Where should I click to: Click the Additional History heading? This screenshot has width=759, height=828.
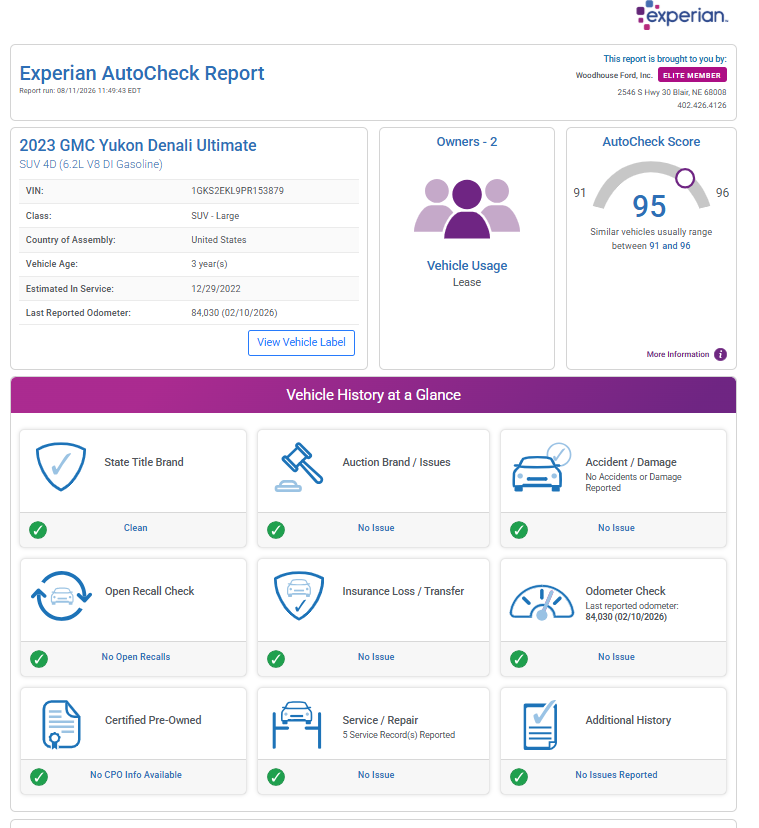[x=628, y=720]
